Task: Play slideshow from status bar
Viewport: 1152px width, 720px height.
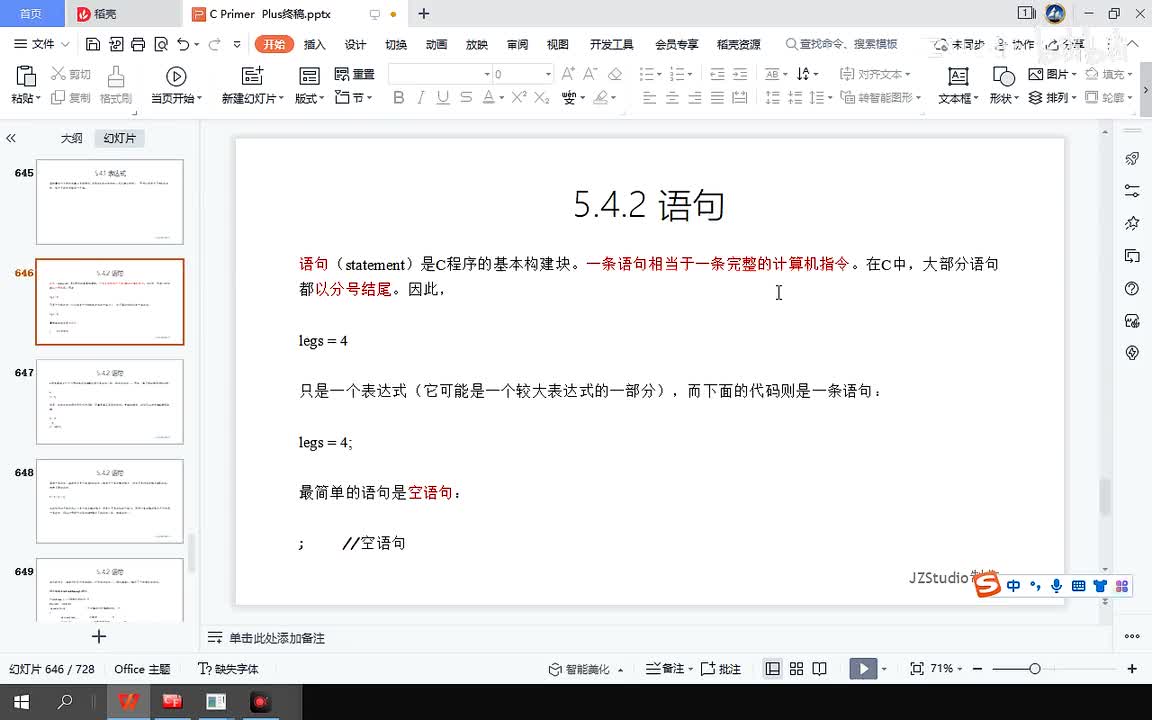Action: 863,669
